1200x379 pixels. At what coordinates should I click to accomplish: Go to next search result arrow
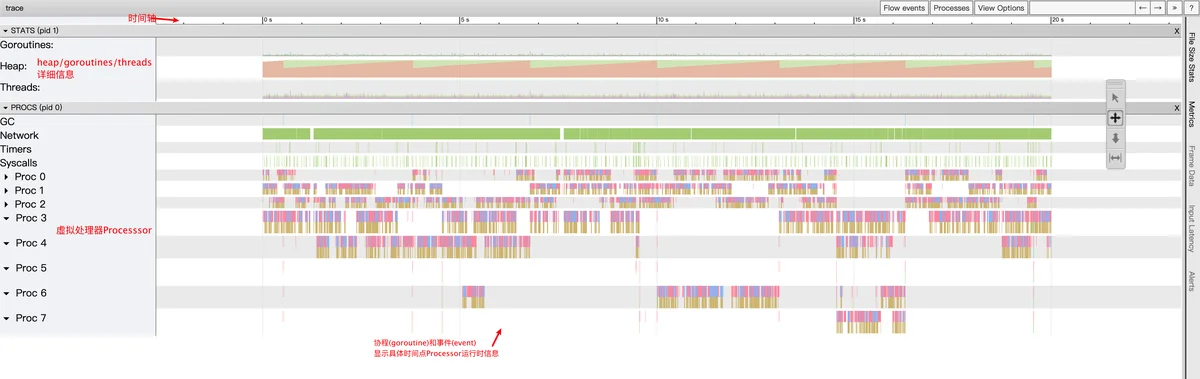[1157, 8]
